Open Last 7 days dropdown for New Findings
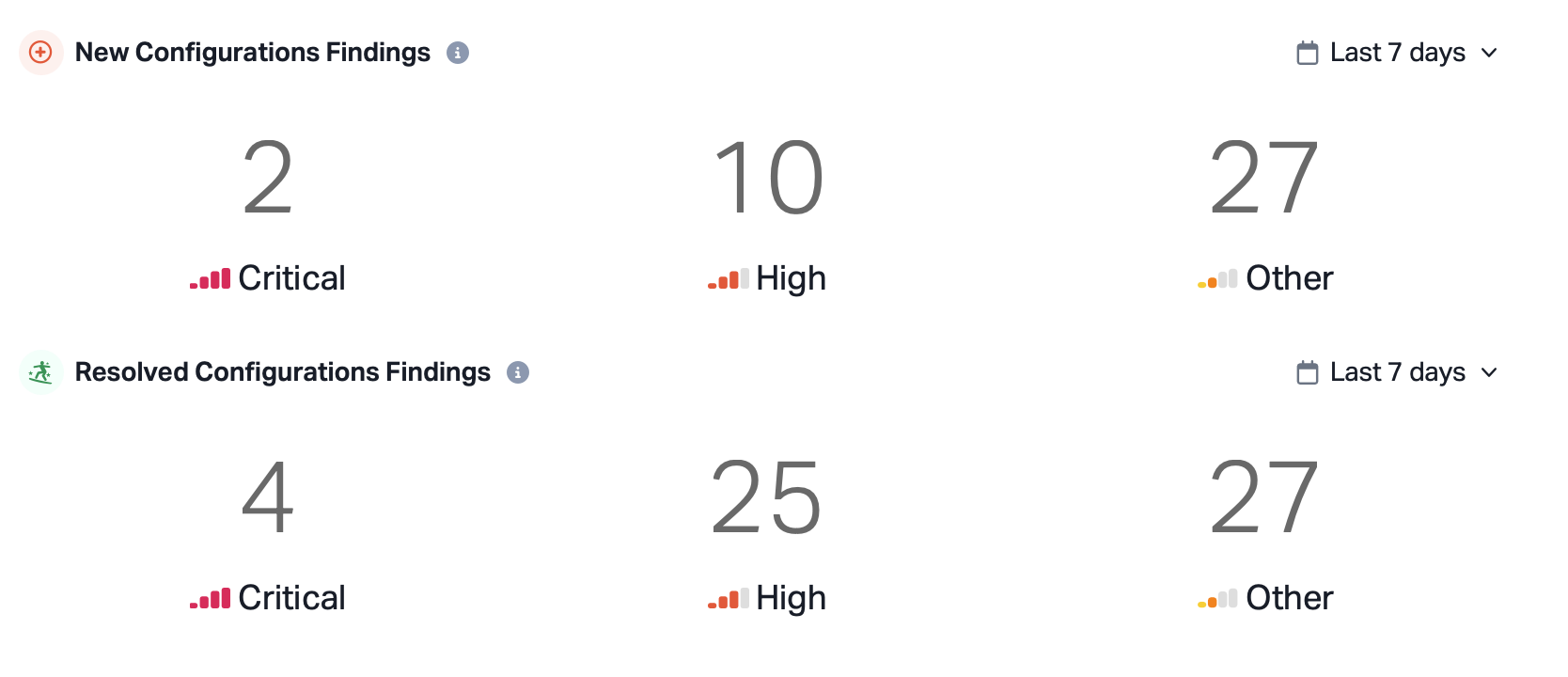This screenshot has height=677, width=1568. tap(1397, 53)
